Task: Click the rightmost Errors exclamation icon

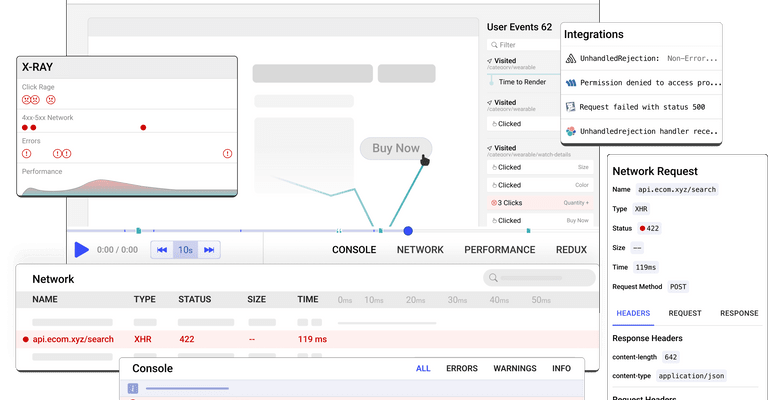Action: 227,154
